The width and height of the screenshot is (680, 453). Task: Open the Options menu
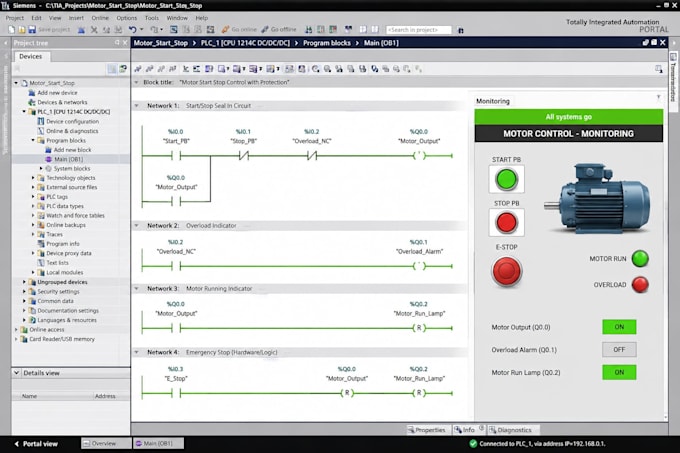(x=127, y=18)
